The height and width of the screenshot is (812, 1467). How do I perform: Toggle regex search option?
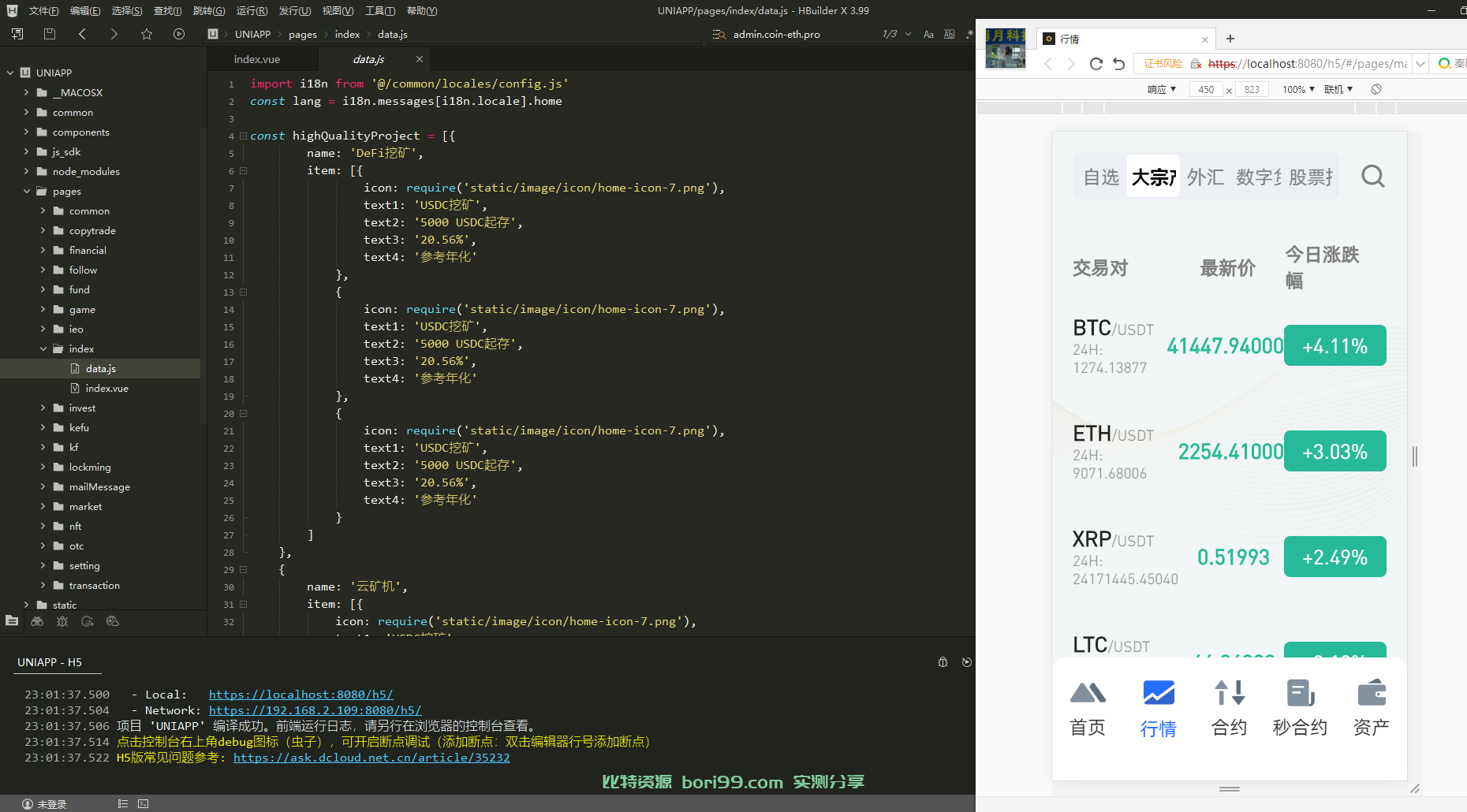(970, 34)
